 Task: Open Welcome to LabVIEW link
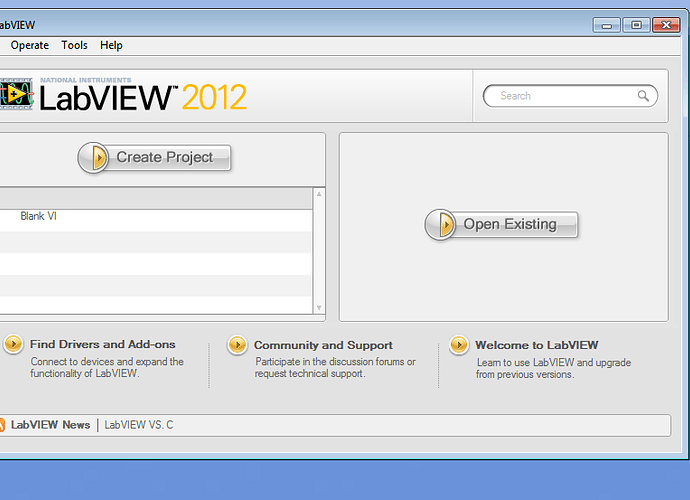point(537,345)
